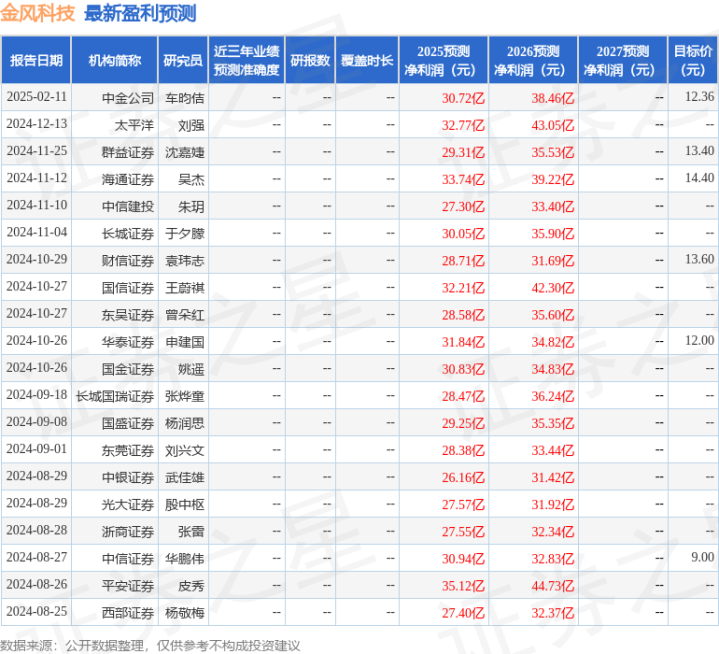Click 35.90亿 forecast value
The image size is (719, 654).
pos(553,233)
